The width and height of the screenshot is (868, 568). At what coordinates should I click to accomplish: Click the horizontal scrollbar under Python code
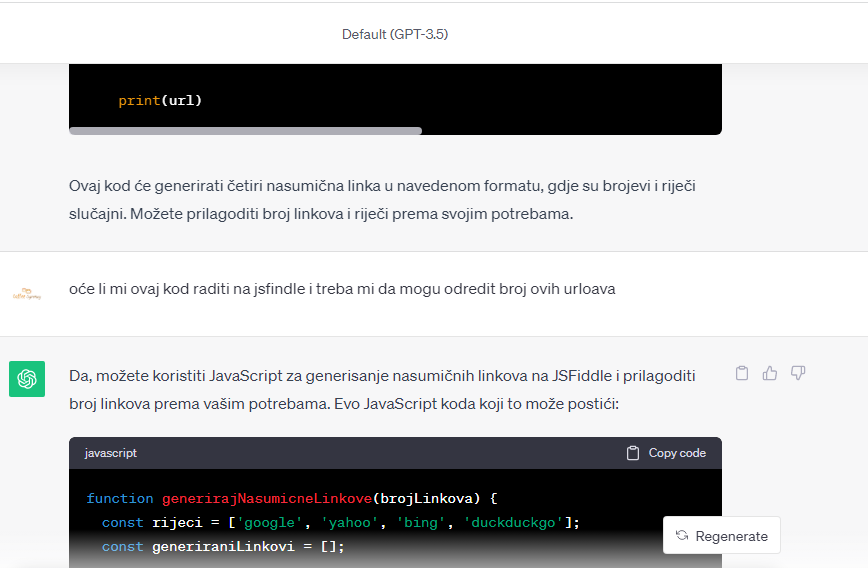pos(245,130)
